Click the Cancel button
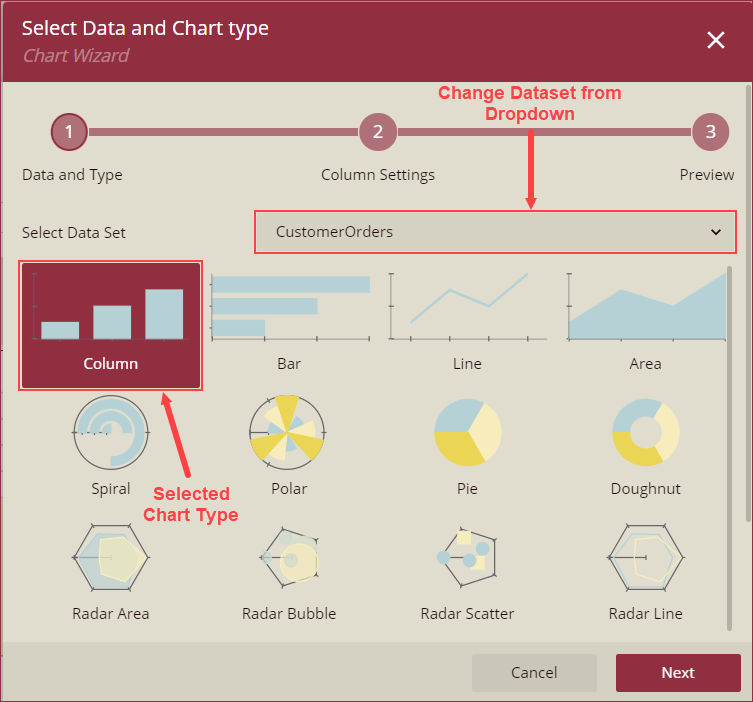The height and width of the screenshot is (702, 753). coord(534,672)
